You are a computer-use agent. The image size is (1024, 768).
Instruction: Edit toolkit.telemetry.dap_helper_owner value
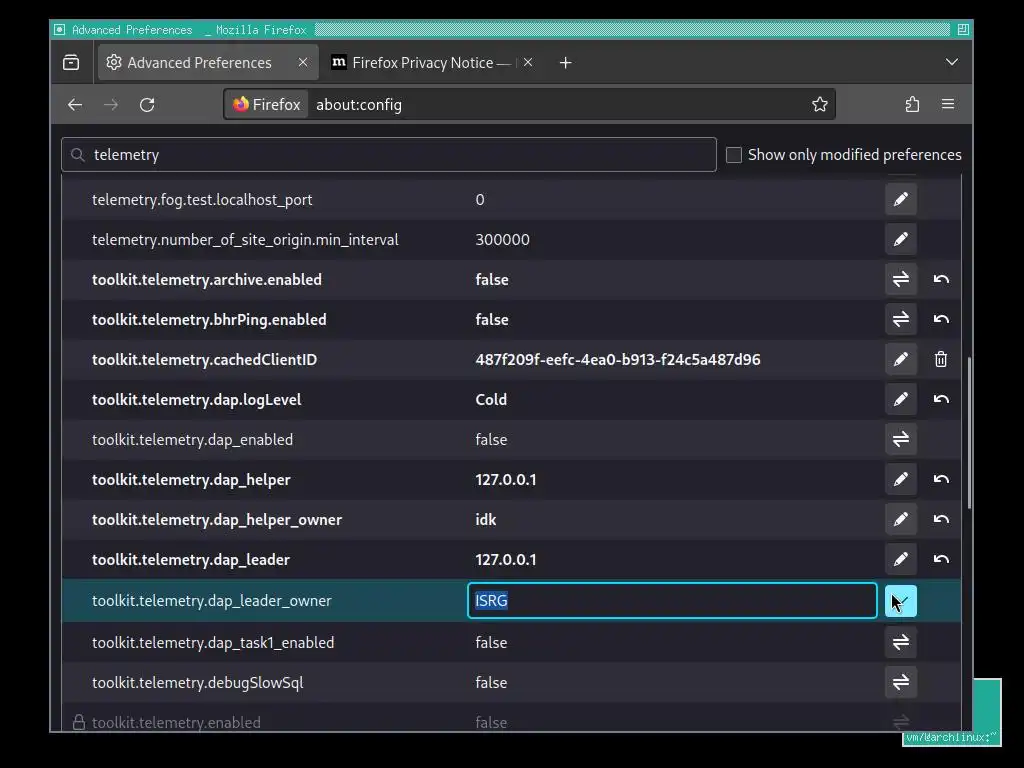(901, 519)
